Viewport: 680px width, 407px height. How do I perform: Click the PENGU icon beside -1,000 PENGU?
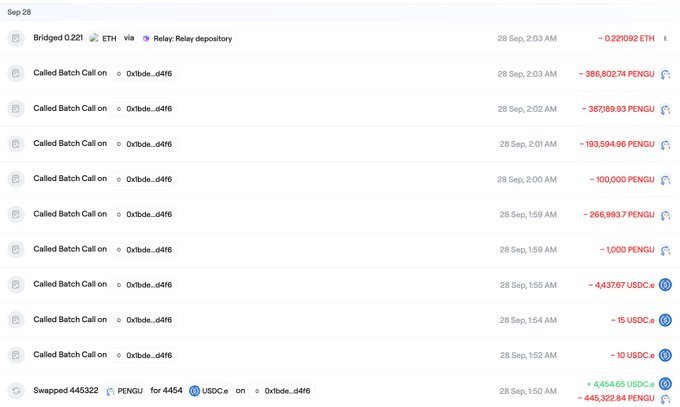(x=665, y=250)
